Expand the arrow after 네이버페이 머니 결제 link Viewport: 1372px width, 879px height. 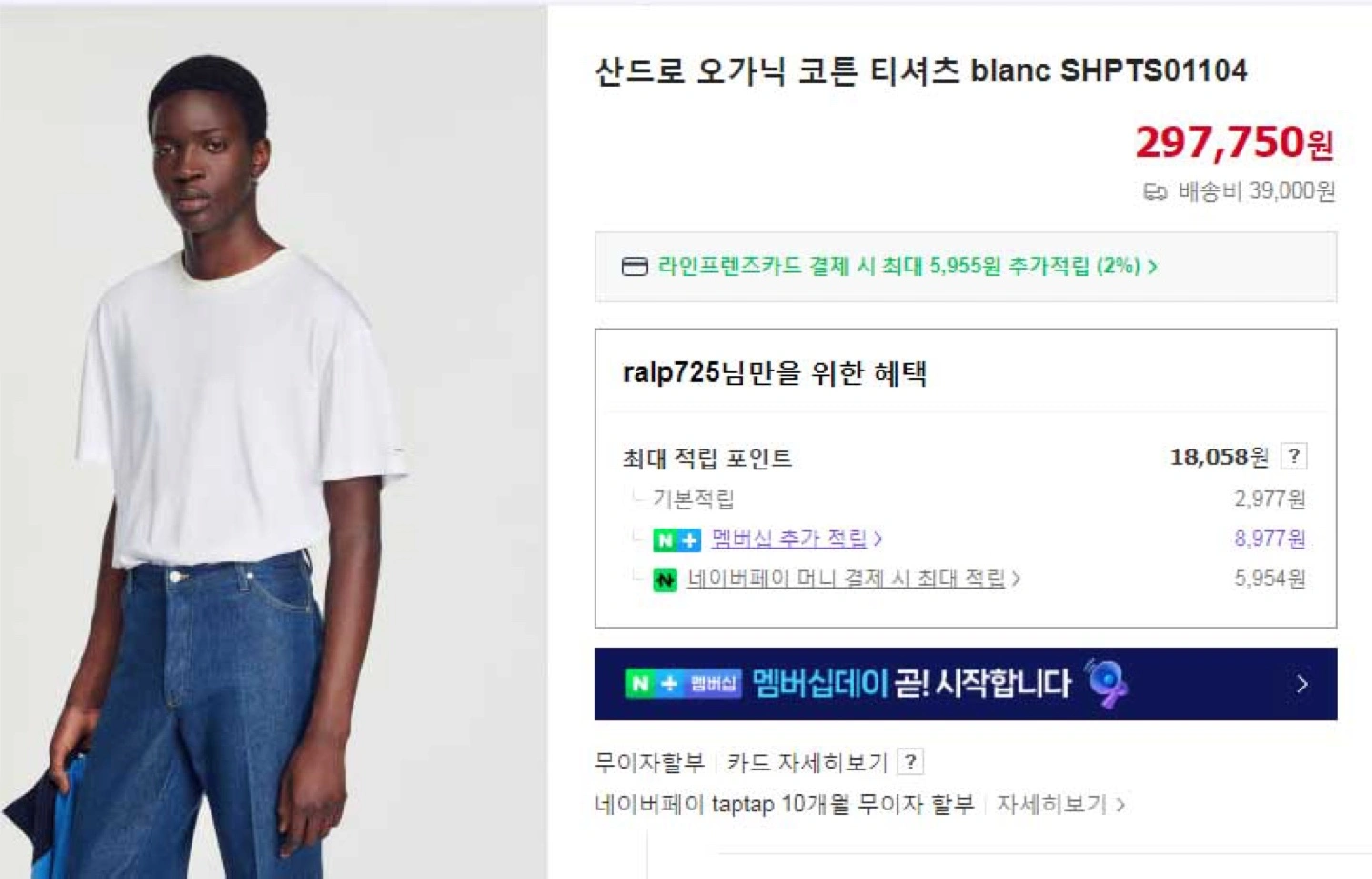[x=1016, y=578]
